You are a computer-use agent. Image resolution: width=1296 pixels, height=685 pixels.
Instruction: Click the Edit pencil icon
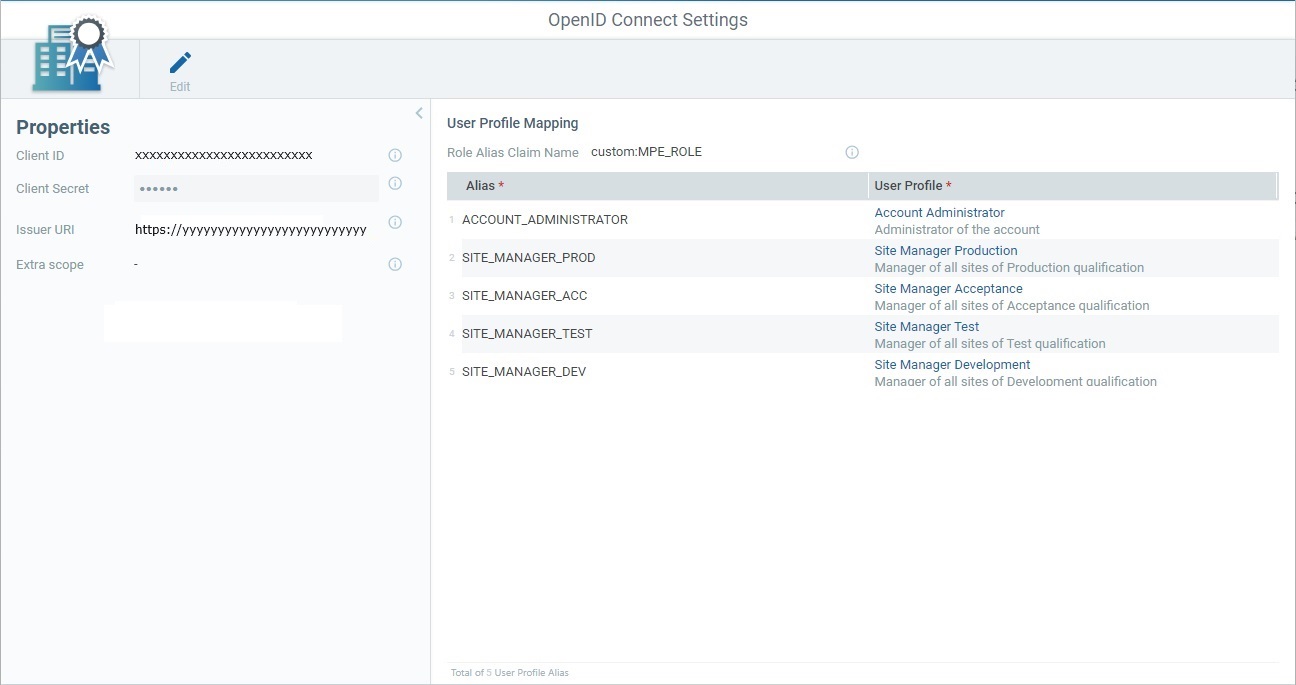[x=179, y=62]
